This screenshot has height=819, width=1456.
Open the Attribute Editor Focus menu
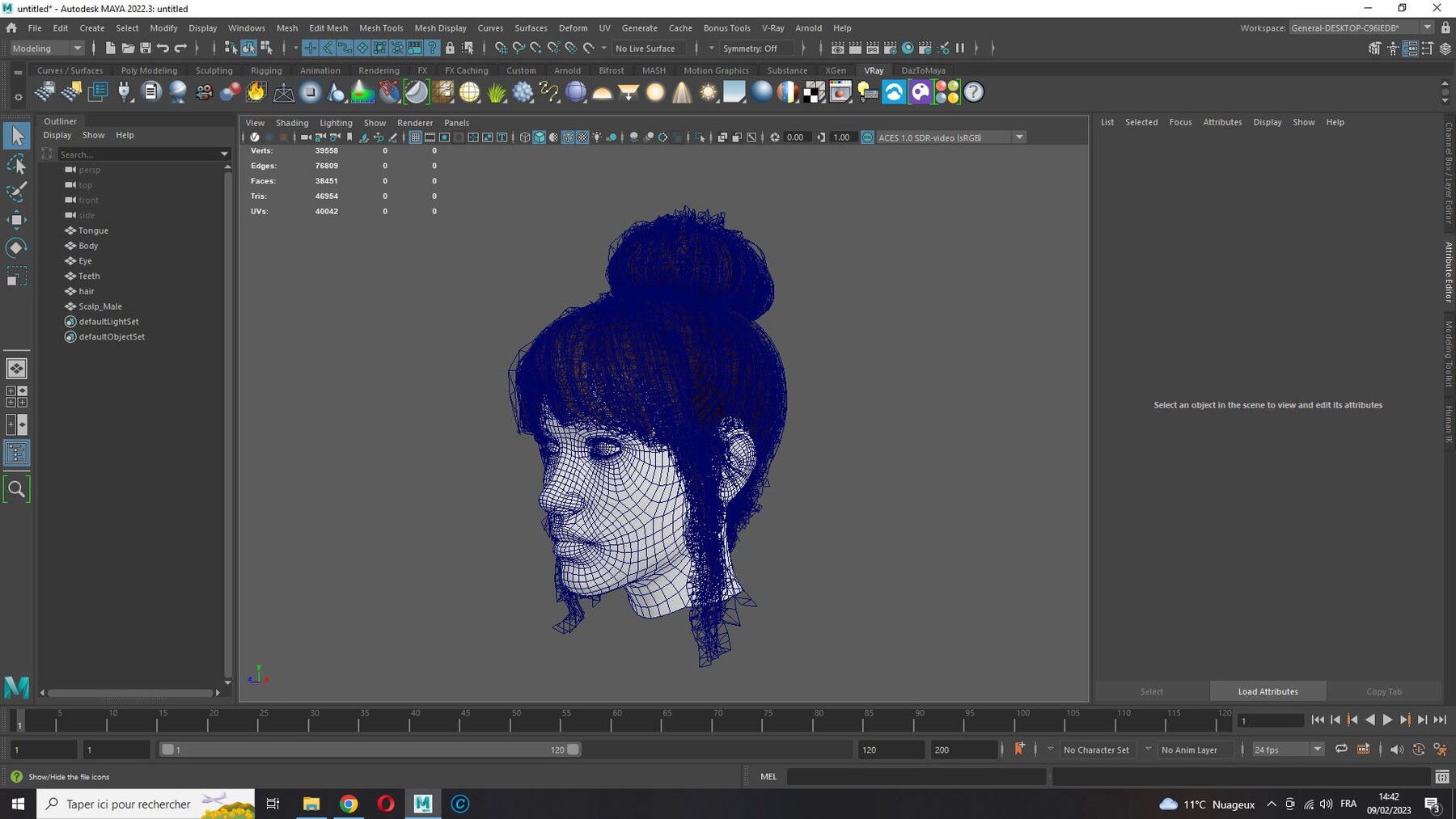point(1180,122)
